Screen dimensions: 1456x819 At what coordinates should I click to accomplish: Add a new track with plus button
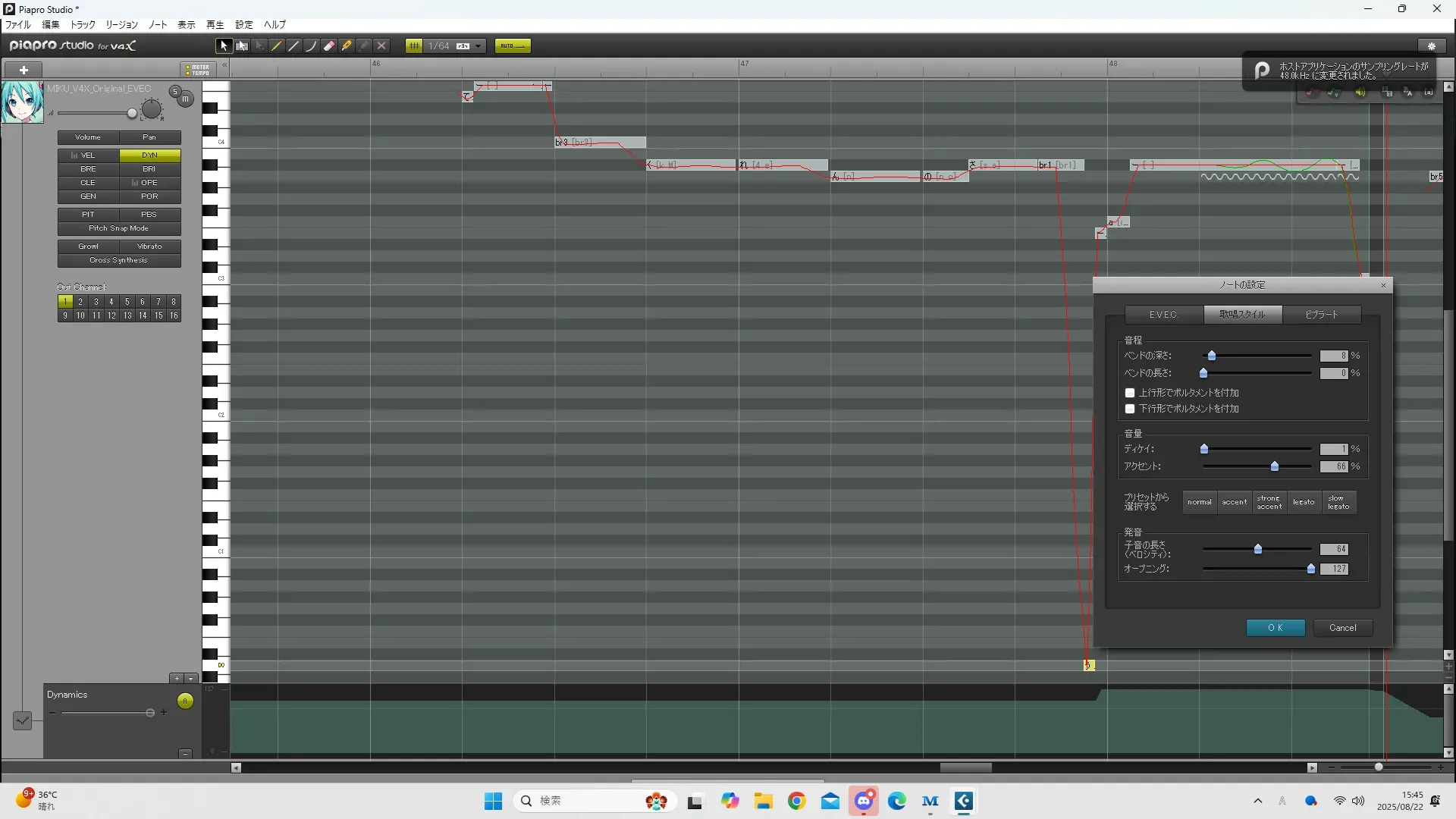24,70
